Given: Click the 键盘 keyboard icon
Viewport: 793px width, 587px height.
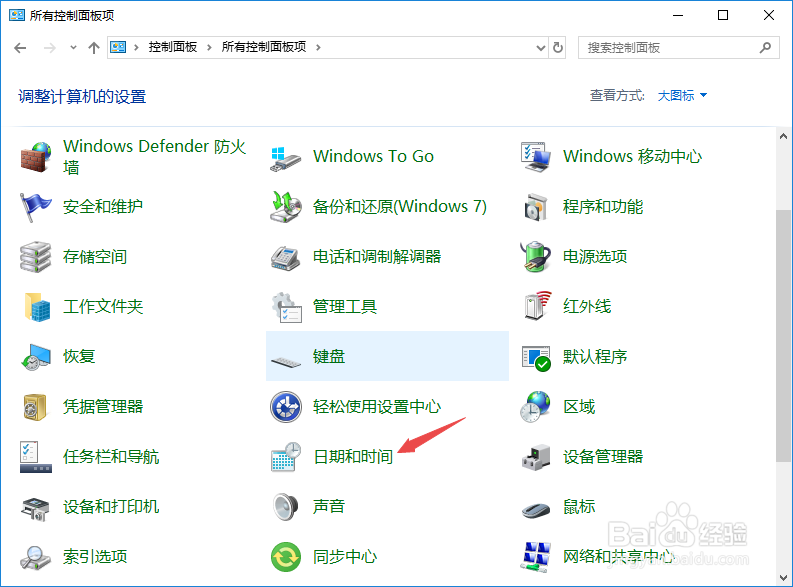Looking at the screenshot, I should (x=286, y=362).
